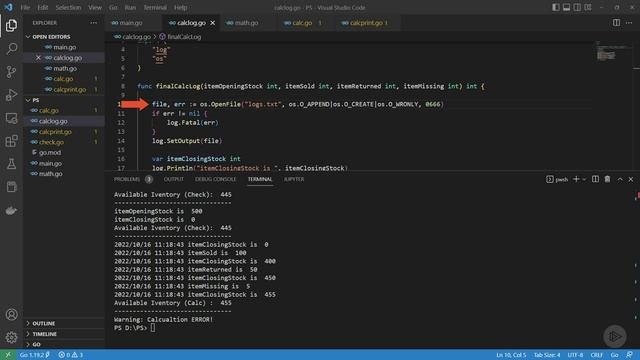Open go.mod in PS folder

pos(50,153)
